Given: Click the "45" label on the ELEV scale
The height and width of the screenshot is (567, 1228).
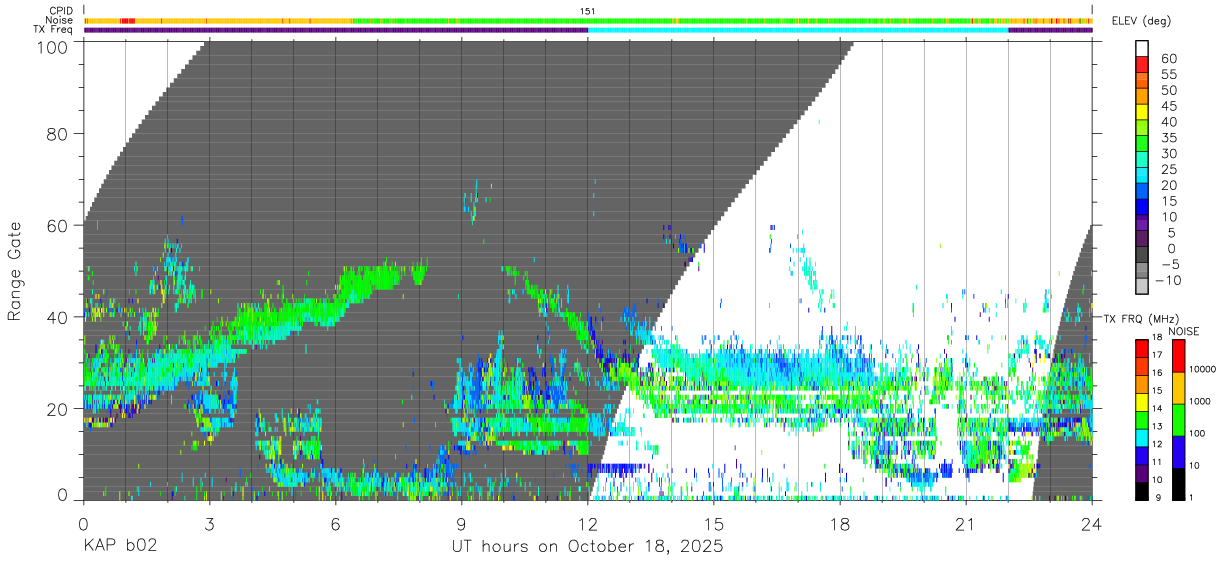Looking at the screenshot, I should coord(1168,107).
